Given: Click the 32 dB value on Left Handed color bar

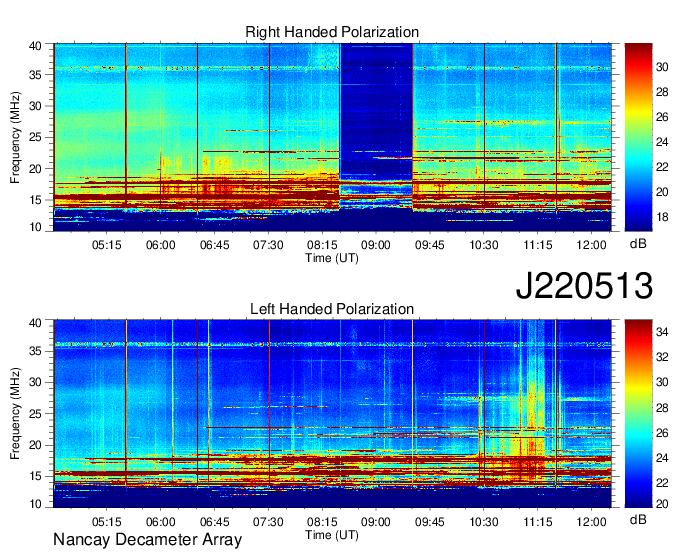Looking at the screenshot, I should pyautogui.click(x=662, y=357).
